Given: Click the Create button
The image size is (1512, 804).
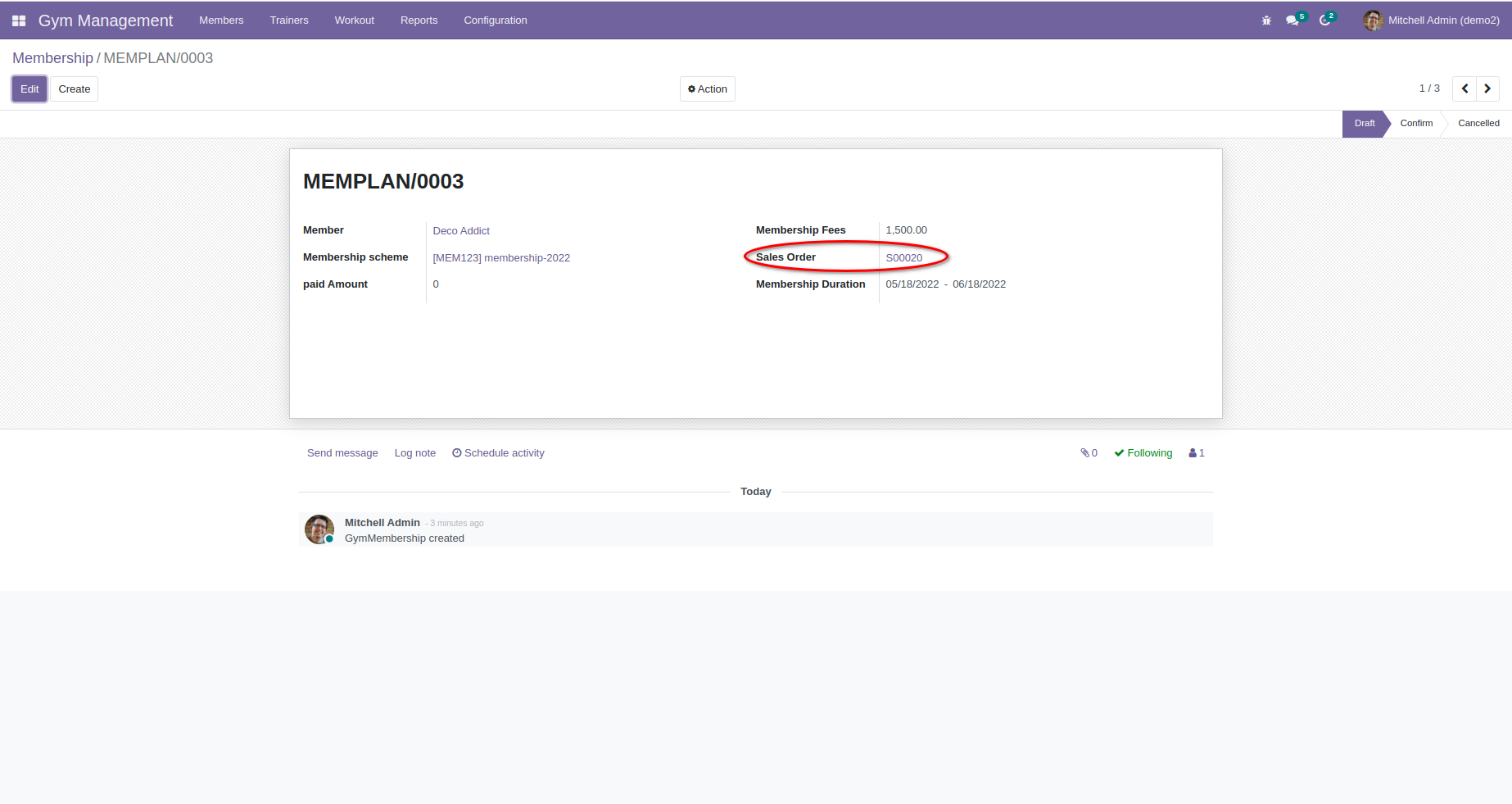Looking at the screenshot, I should [x=75, y=89].
